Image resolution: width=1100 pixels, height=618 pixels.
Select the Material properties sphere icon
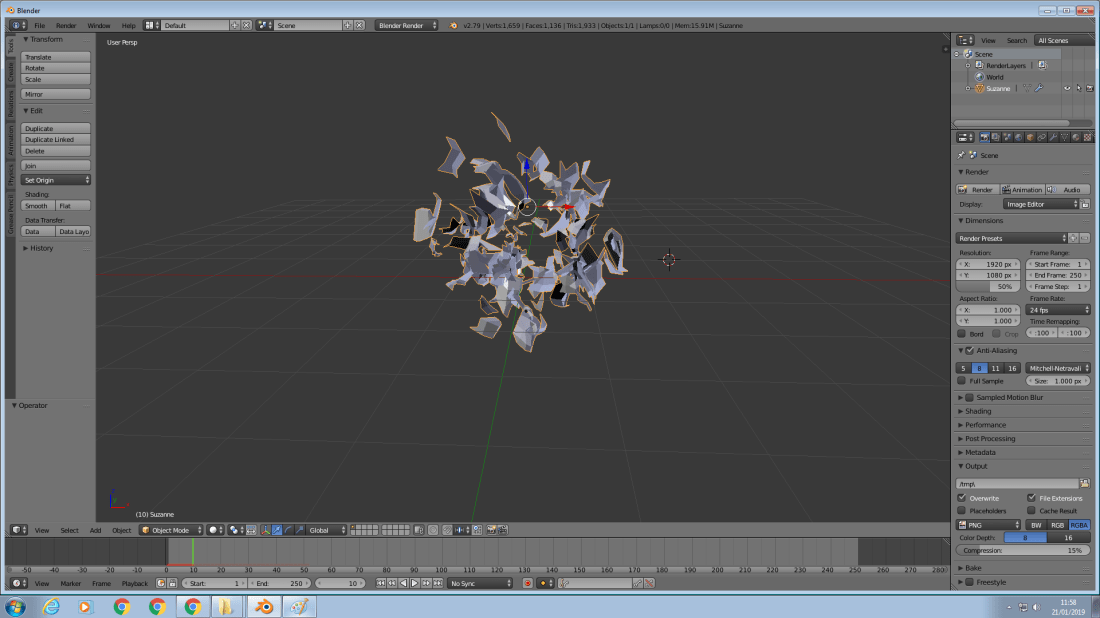(x=1075, y=137)
